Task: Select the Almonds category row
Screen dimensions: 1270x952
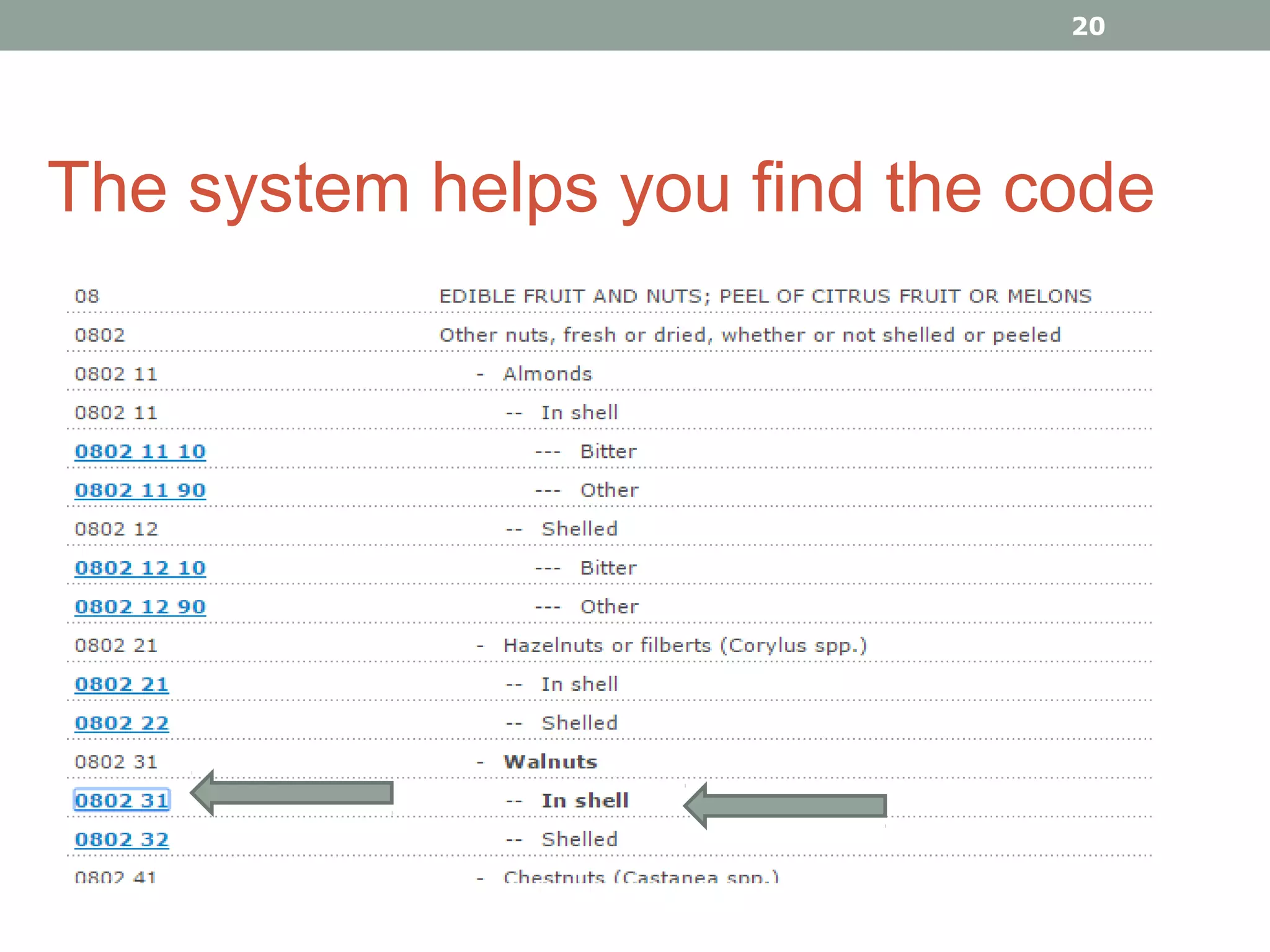Action: coord(547,374)
